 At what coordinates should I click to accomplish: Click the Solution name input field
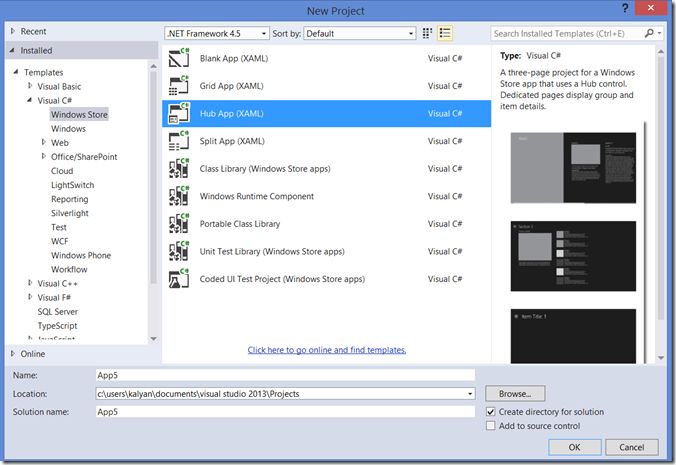[x=285, y=412]
